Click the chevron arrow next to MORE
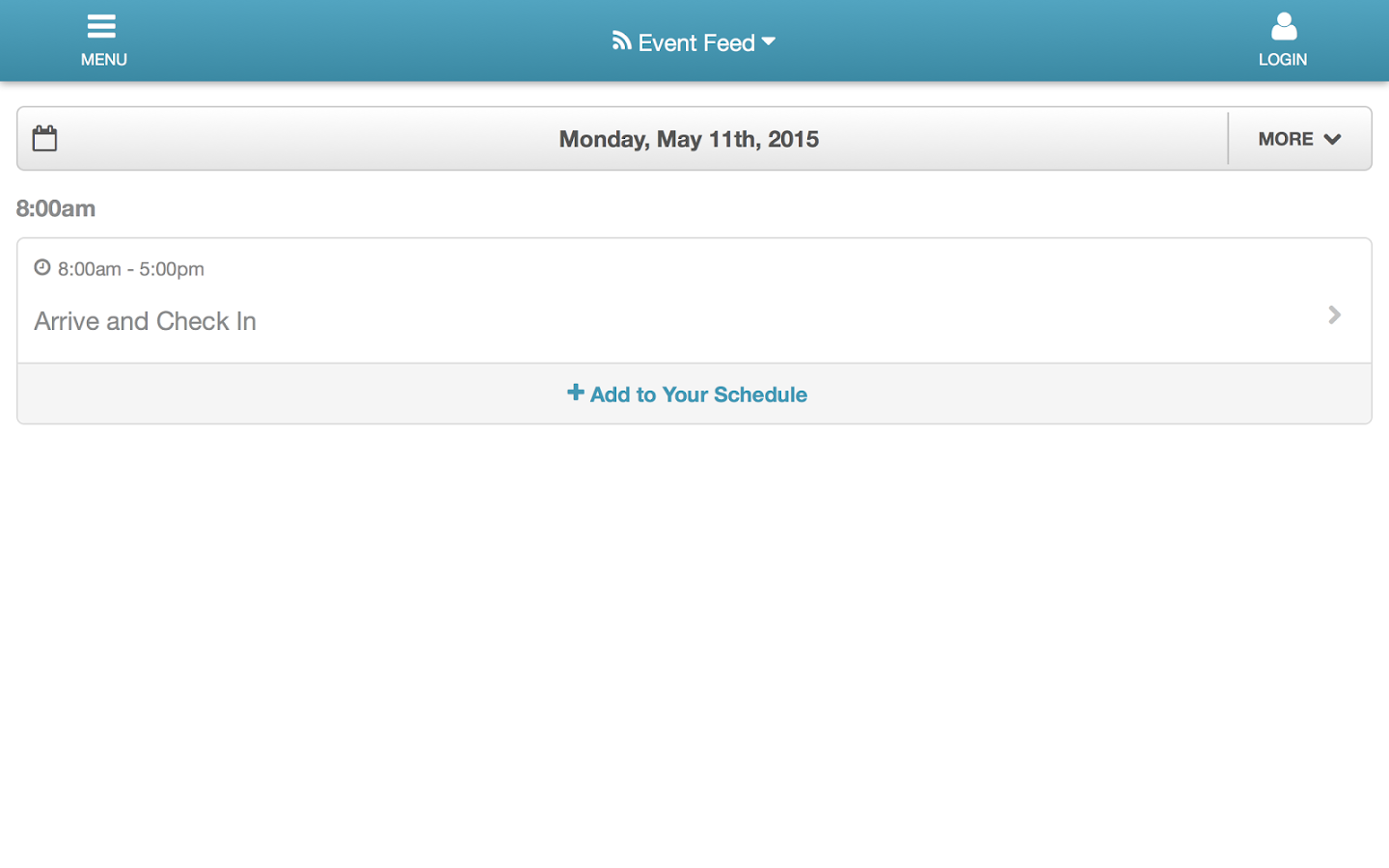This screenshot has width=1389, height=868. pyautogui.click(x=1333, y=140)
